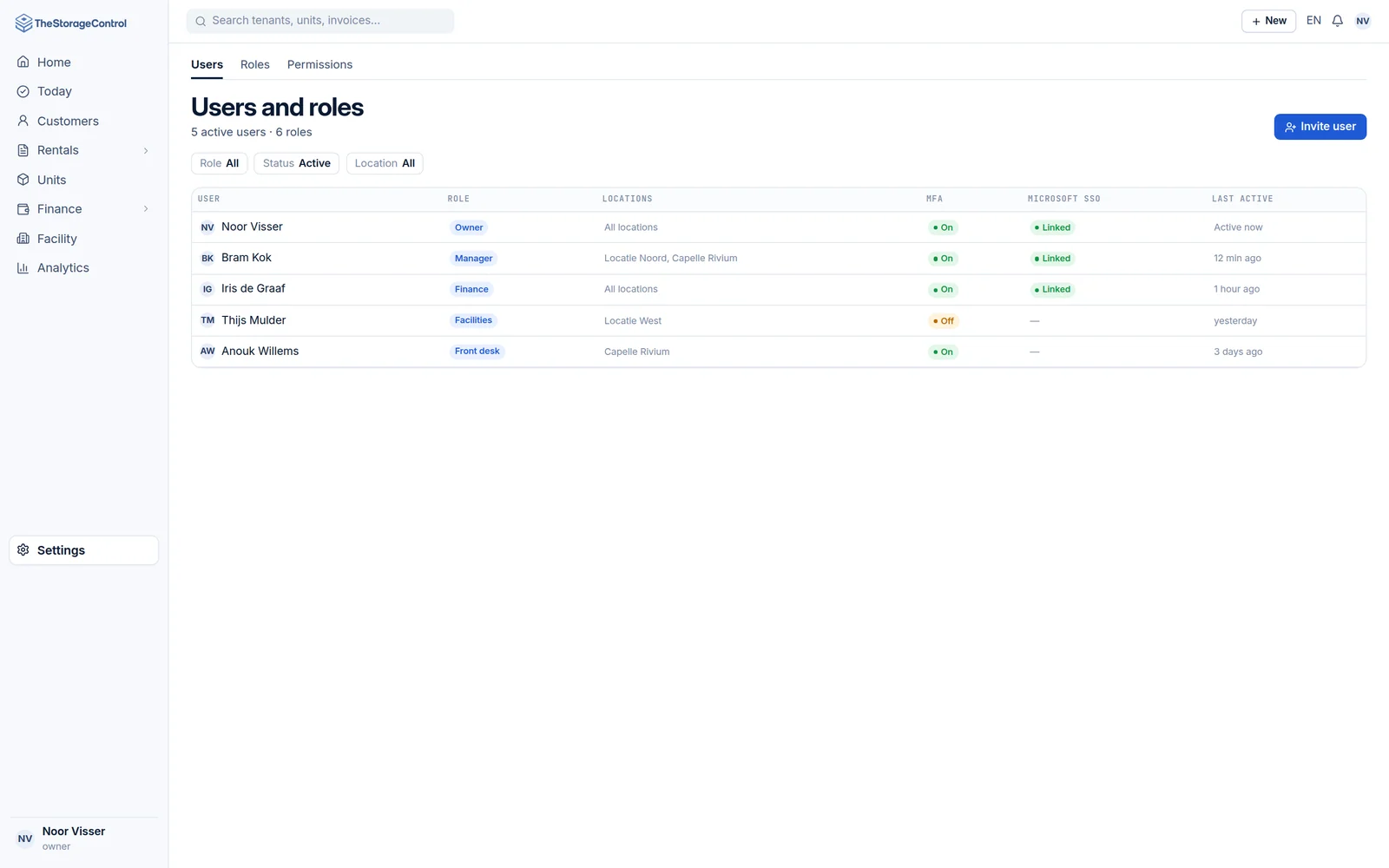Click Bram Kok's BK avatar
This screenshot has width=1389, height=868.
click(207, 259)
